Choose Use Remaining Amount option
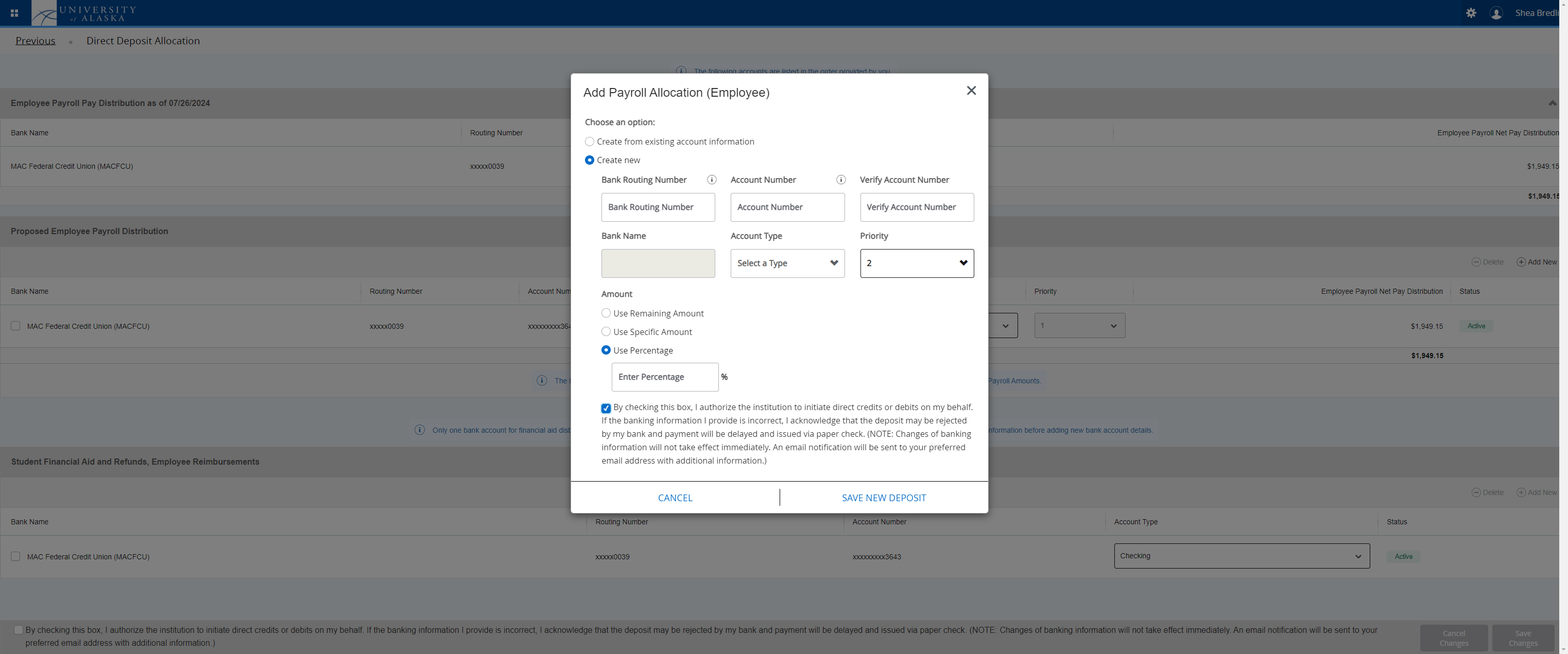This screenshot has width=1568, height=654. point(606,313)
